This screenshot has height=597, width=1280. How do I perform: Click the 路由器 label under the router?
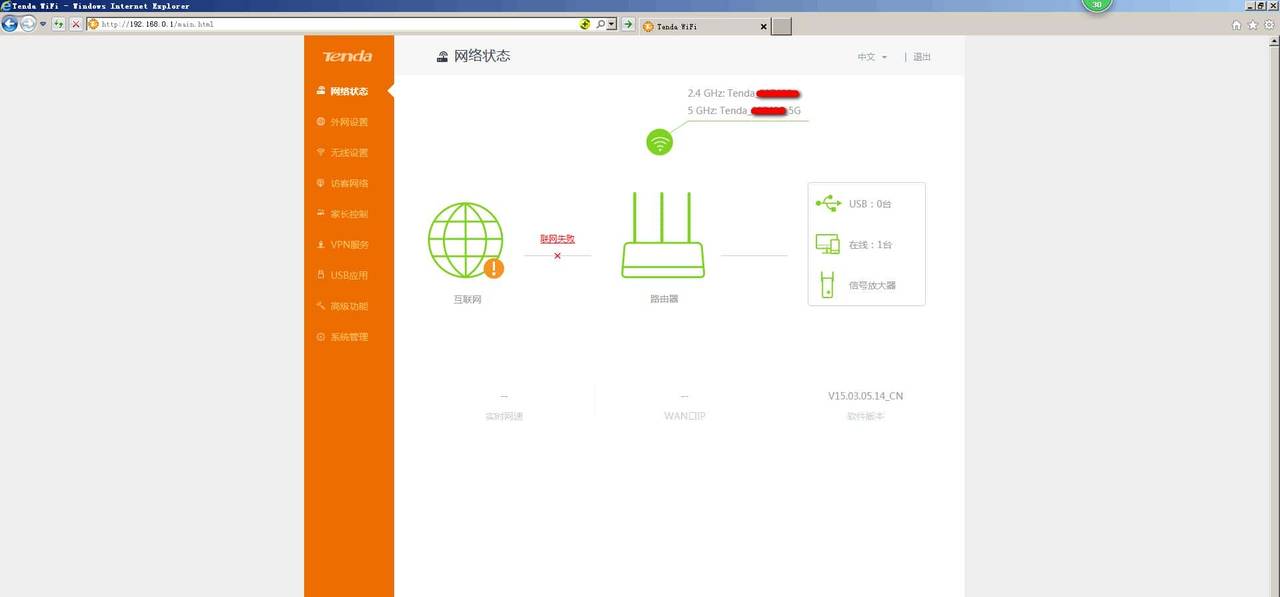coord(664,299)
